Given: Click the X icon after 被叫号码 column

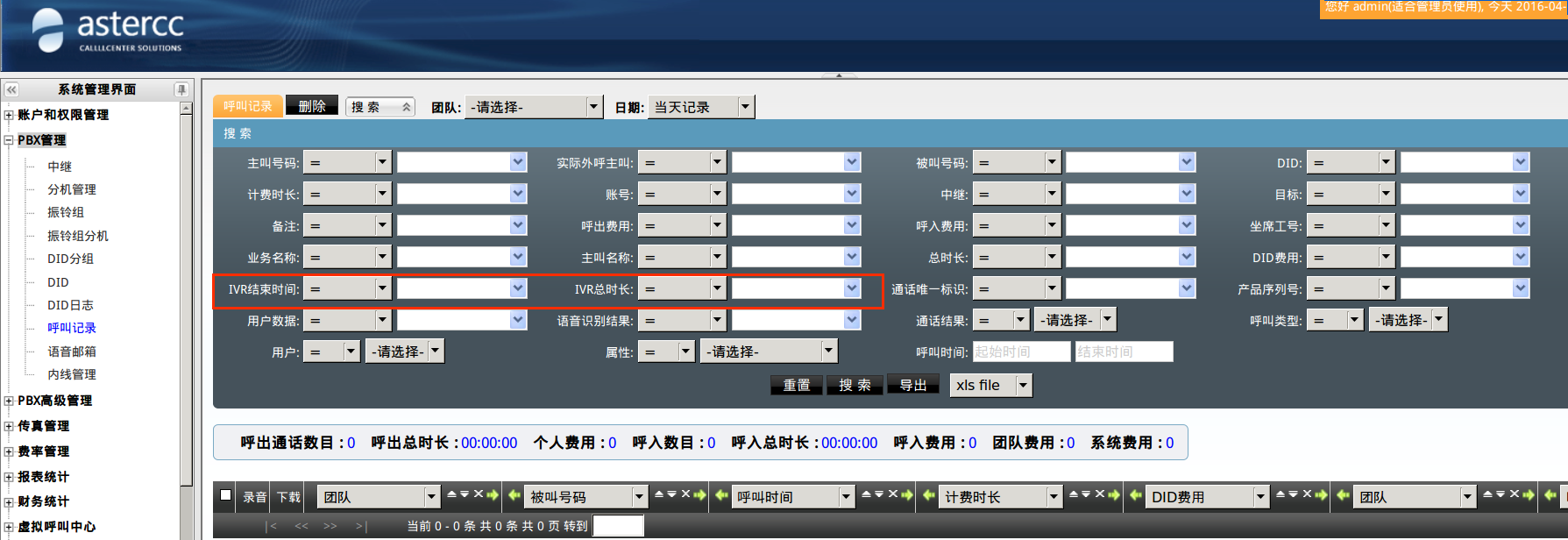Looking at the screenshot, I should point(685,494).
